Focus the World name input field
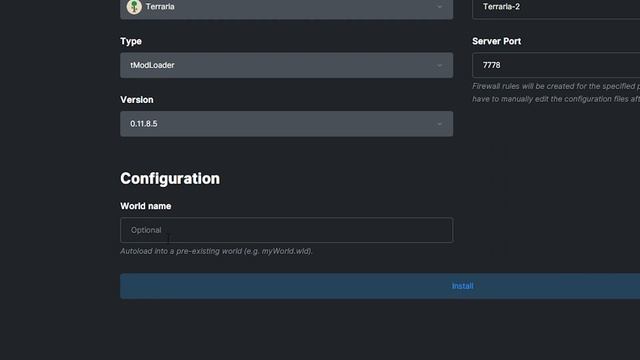 point(287,230)
